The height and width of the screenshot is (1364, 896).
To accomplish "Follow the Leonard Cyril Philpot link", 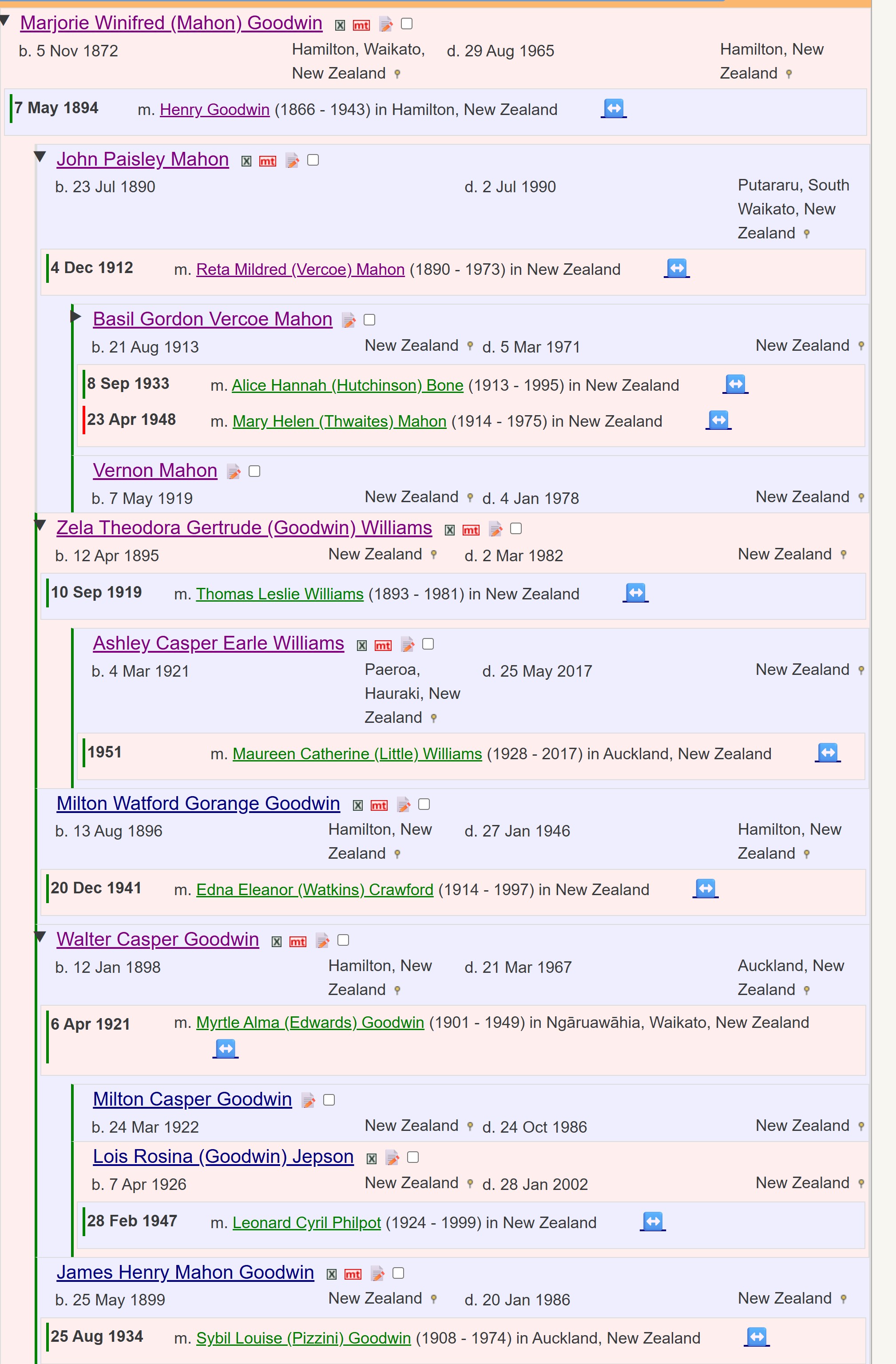I will [x=307, y=1222].
